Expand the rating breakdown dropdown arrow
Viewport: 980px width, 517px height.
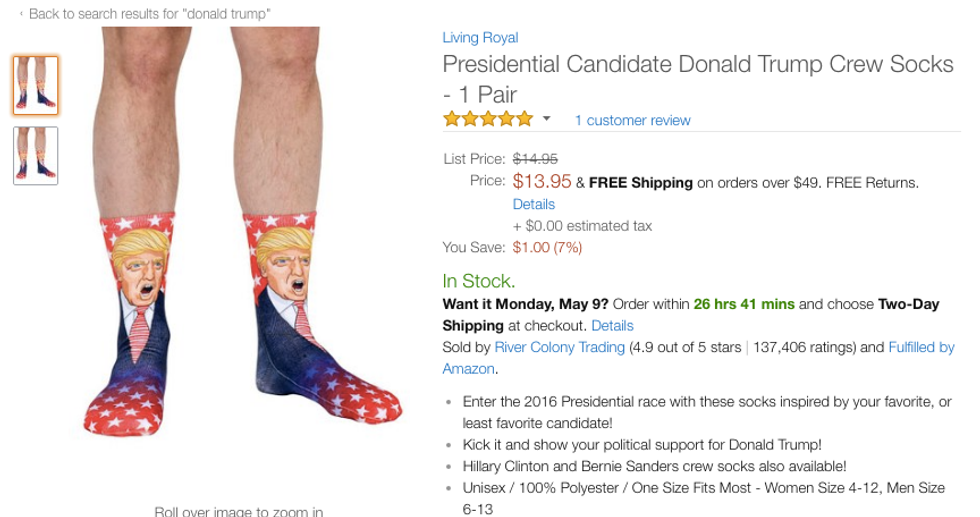[x=547, y=119]
